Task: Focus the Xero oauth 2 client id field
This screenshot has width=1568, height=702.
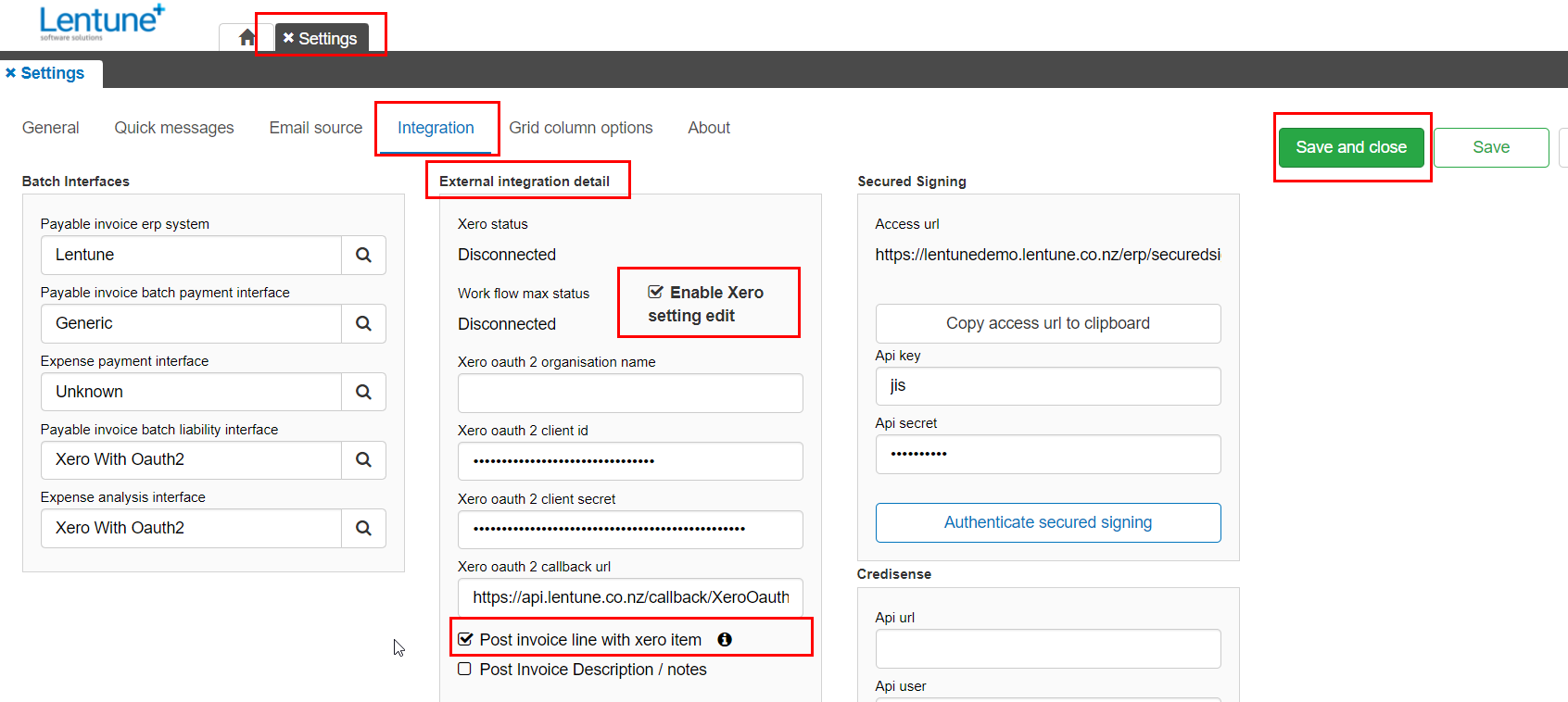Action: pos(630,461)
